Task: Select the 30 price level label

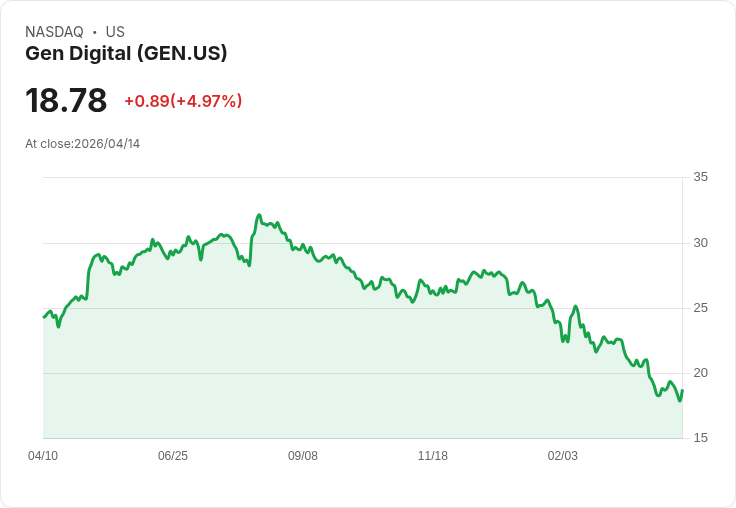Action: (x=701, y=243)
